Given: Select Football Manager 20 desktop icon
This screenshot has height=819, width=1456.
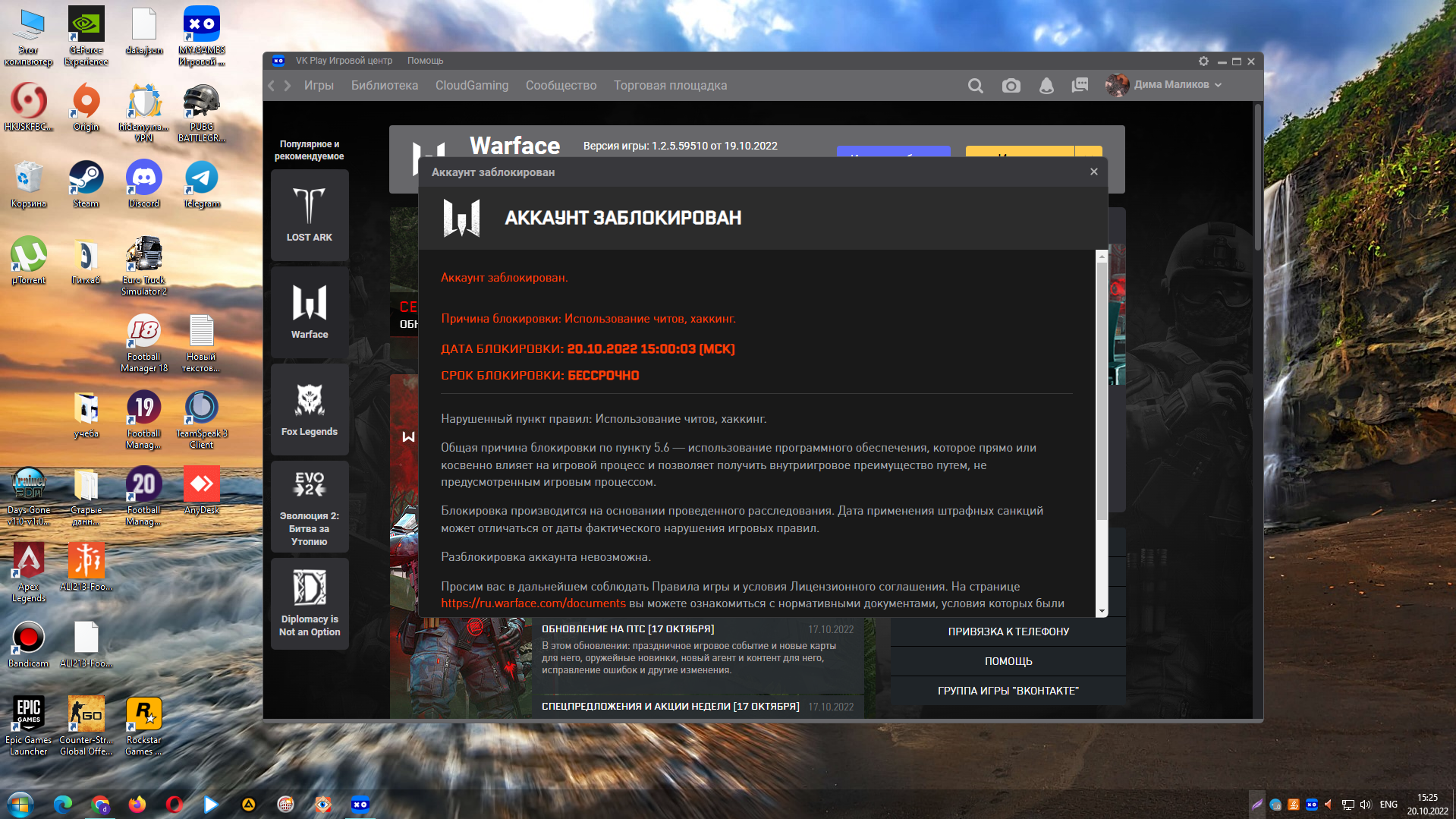Looking at the screenshot, I should [x=143, y=496].
